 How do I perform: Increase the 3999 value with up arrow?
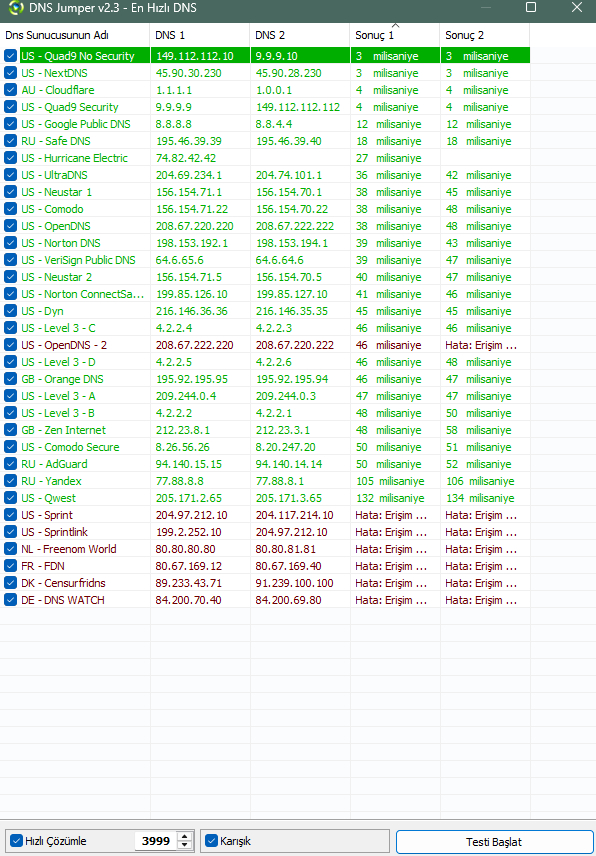coord(185,837)
